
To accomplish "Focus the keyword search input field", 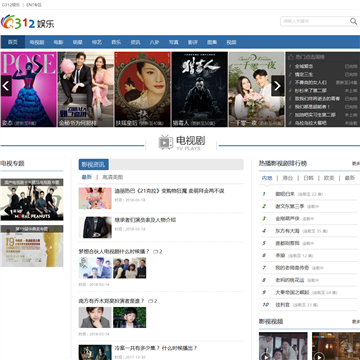I will (x=315, y=21).
